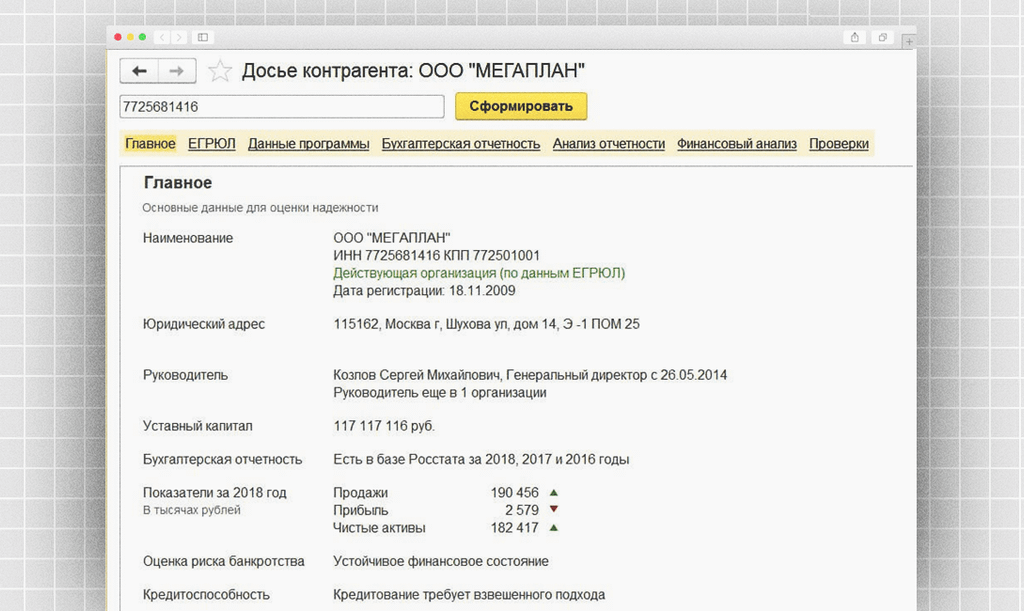Go forward with the 1C right arrow button

[176, 71]
